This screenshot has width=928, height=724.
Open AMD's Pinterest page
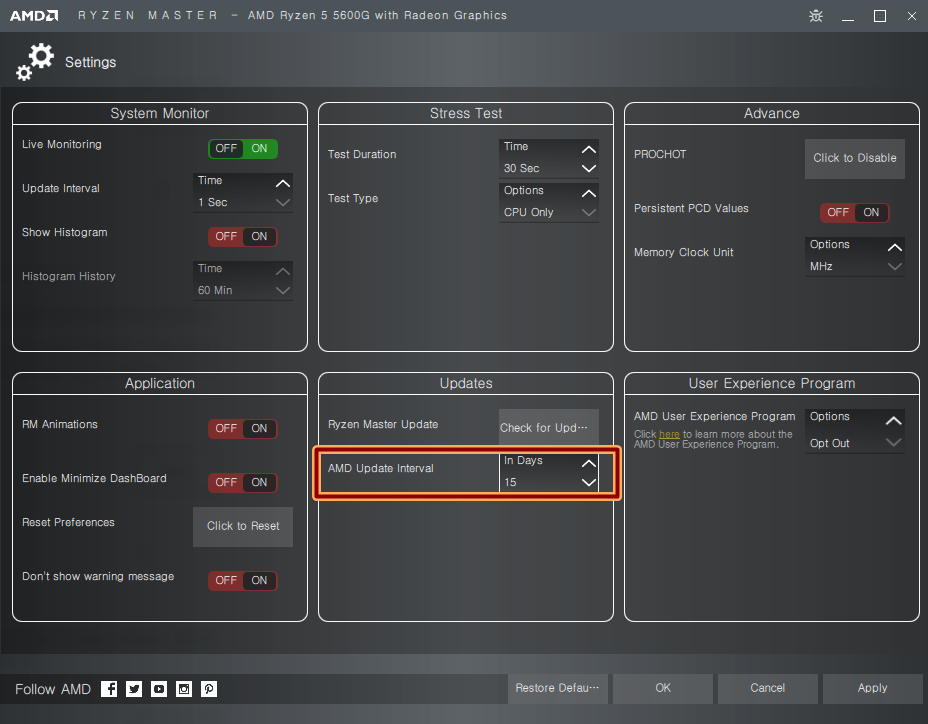point(208,689)
